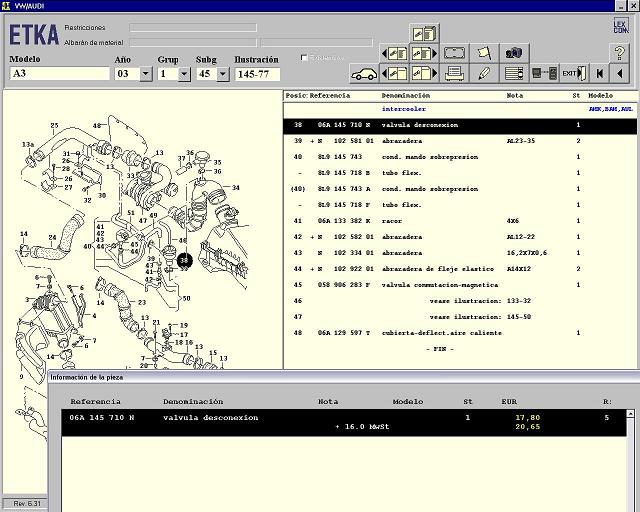Click callout number 34 in the diagram
Image resolution: width=640 pixels, height=512 pixels.
[x=236, y=188]
